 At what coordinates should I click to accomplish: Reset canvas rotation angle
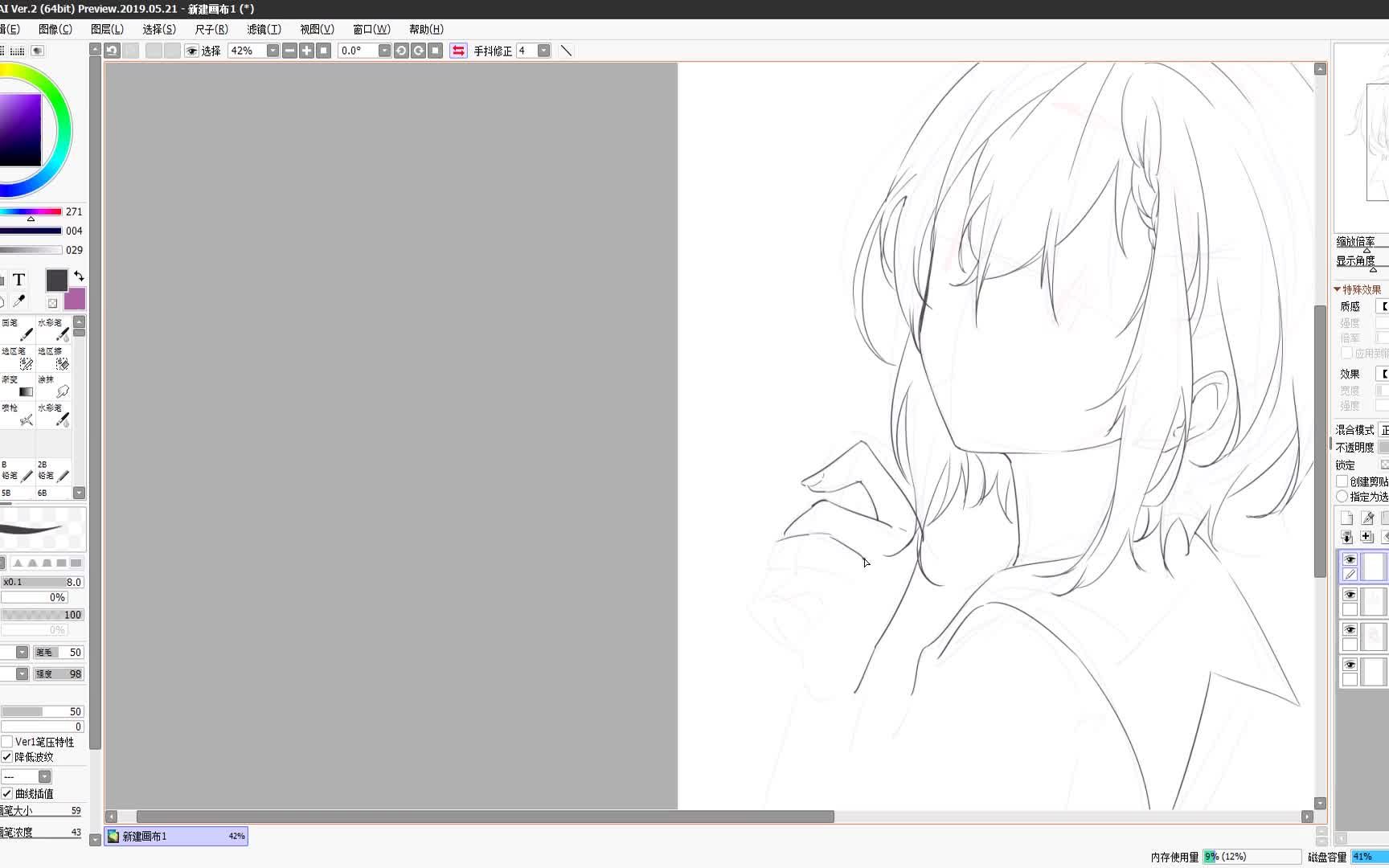(435, 51)
